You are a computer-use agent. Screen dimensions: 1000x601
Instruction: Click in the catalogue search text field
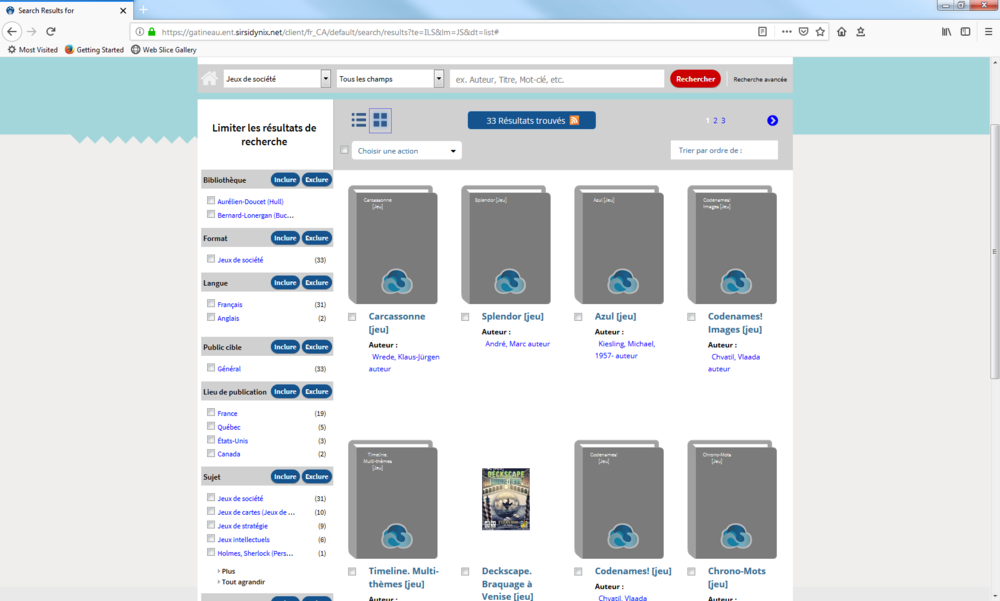coord(557,79)
